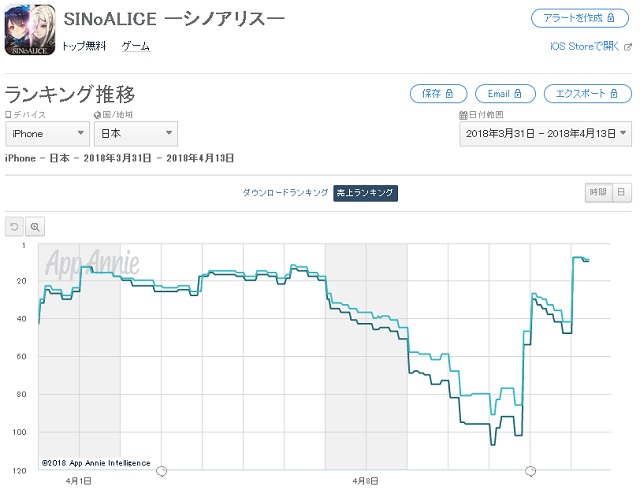This screenshot has width=640, height=490.
Task: Open the 日本 country dropdown
Action: tap(136, 134)
